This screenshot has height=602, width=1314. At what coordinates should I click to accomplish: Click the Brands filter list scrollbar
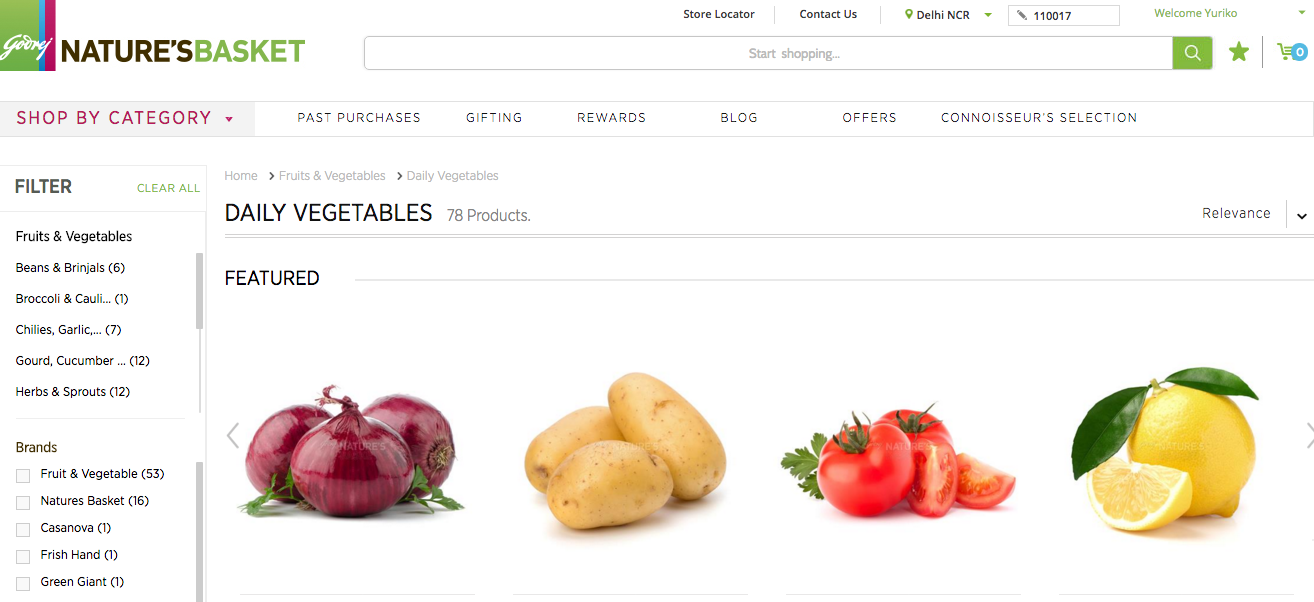(200, 532)
